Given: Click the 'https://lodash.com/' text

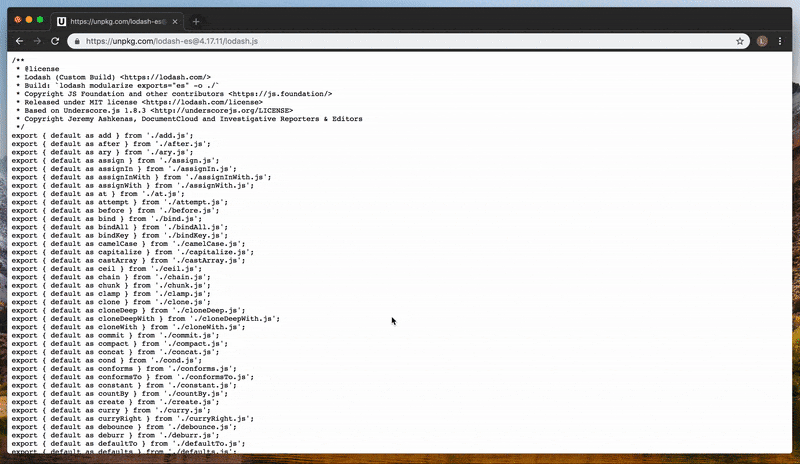Looking at the screenshot, I should (165, 77).
